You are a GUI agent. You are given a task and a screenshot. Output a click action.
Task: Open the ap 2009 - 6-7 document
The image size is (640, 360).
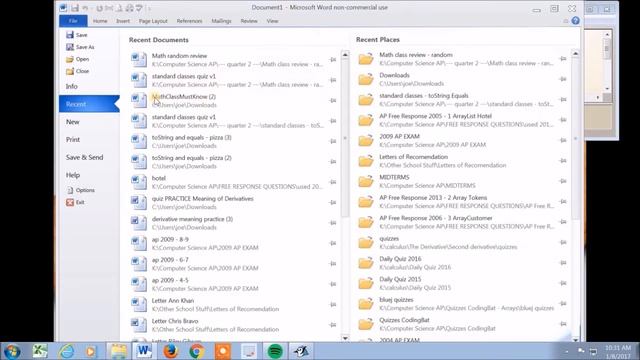pyautogui.click(x=233, y=264)
